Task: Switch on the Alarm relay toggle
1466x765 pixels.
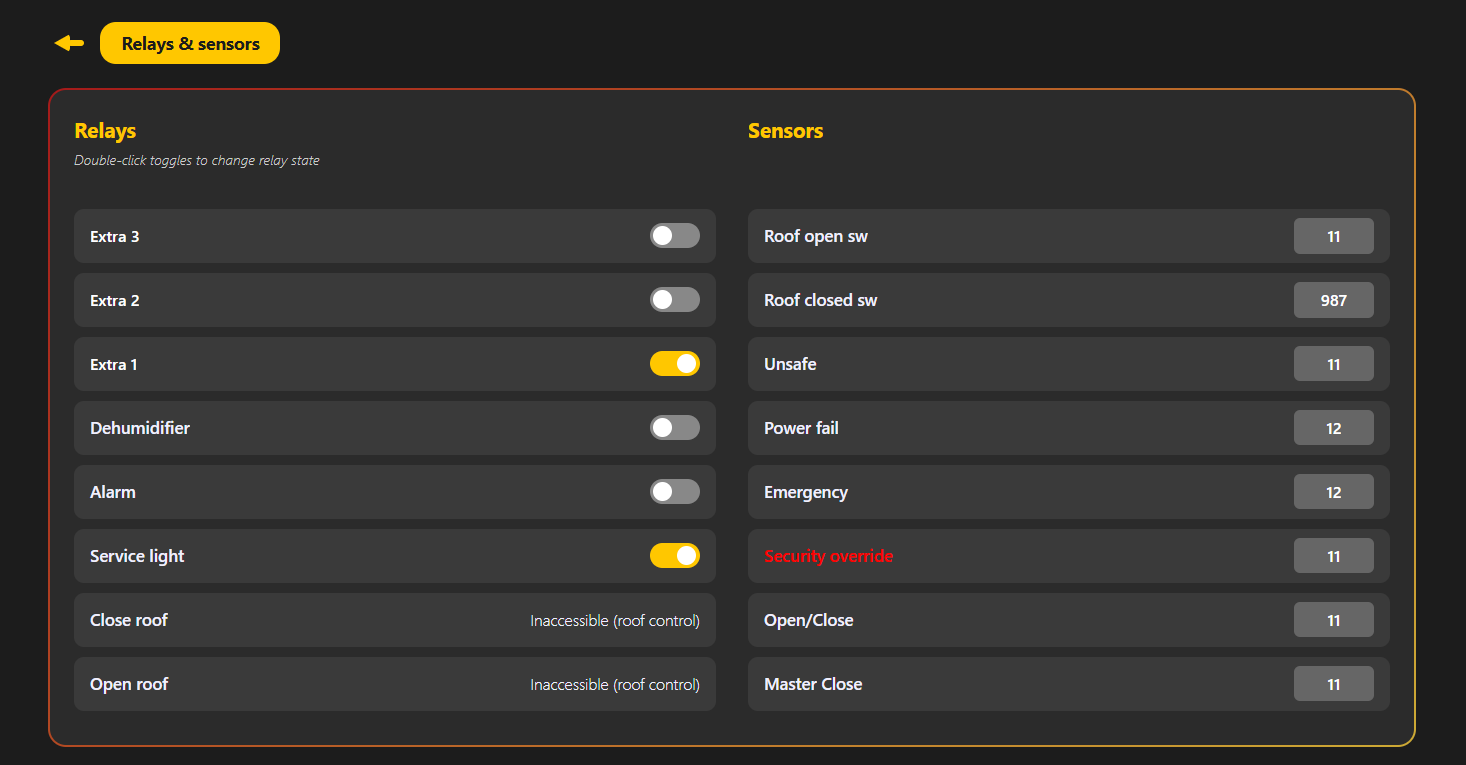Action: [675, 492]
